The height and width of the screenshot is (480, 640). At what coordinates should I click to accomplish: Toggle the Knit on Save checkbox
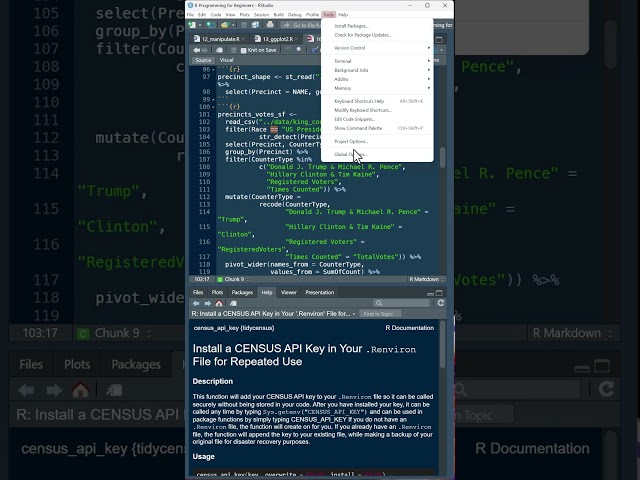[x=243, y=50]
